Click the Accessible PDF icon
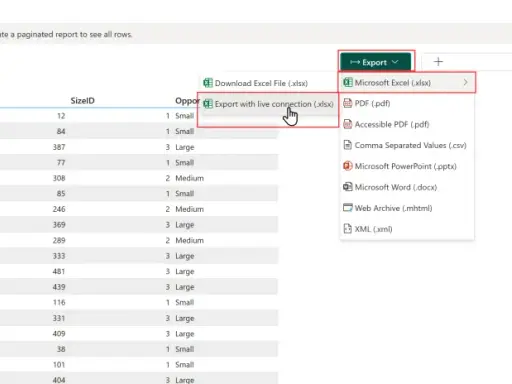 click(x=347, y=124)
